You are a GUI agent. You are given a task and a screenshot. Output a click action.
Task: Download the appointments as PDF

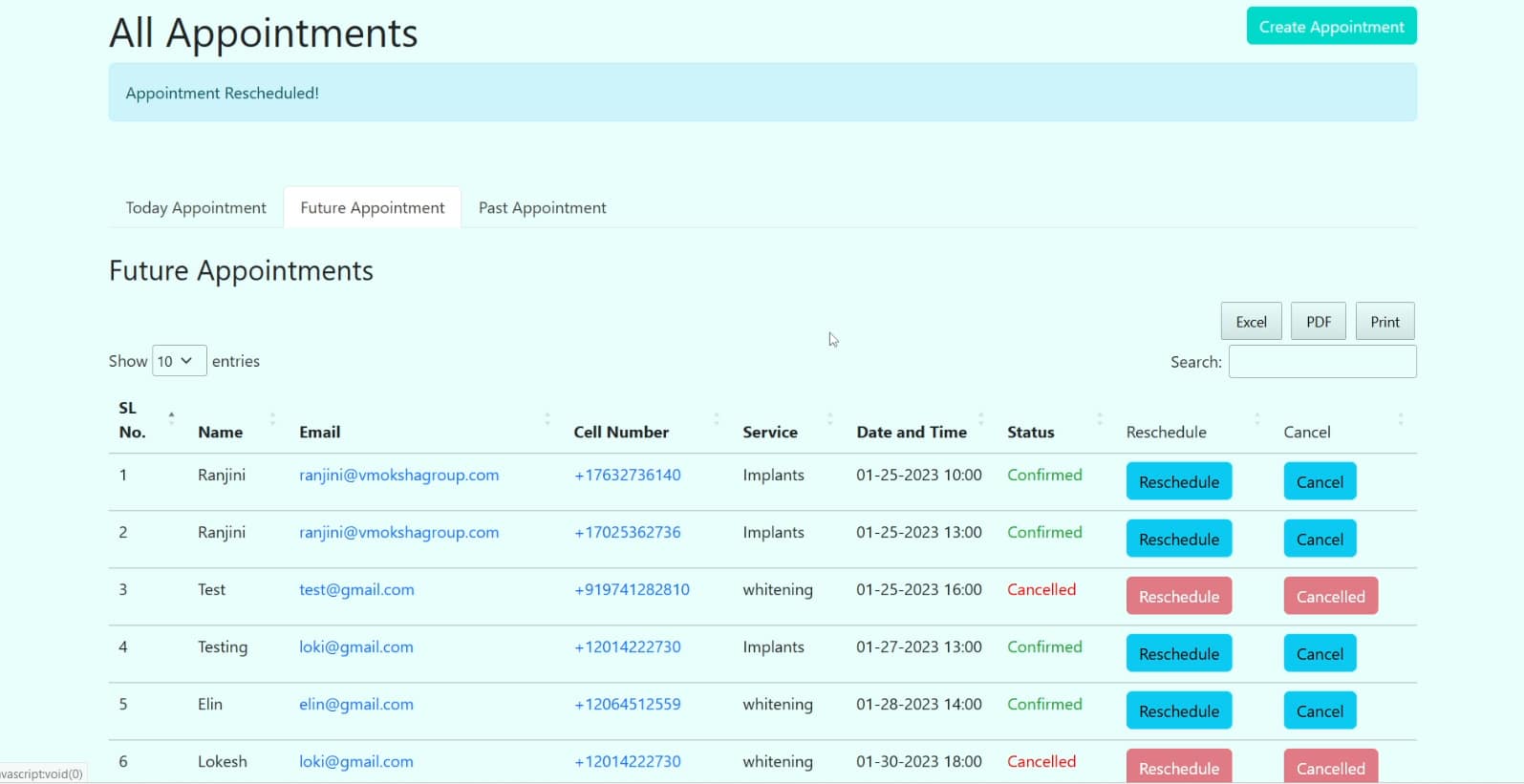[x=1319, y=322]
